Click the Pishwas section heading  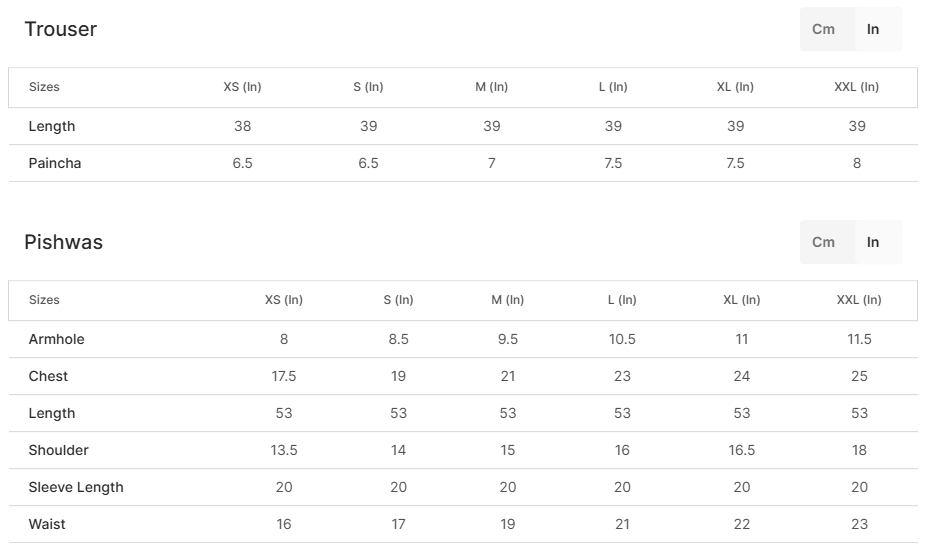[64, 242]
